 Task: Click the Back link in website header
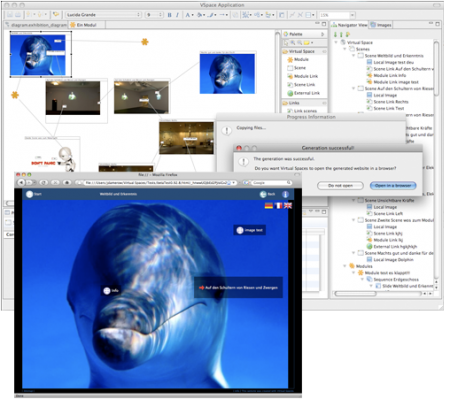click(268, 194)
